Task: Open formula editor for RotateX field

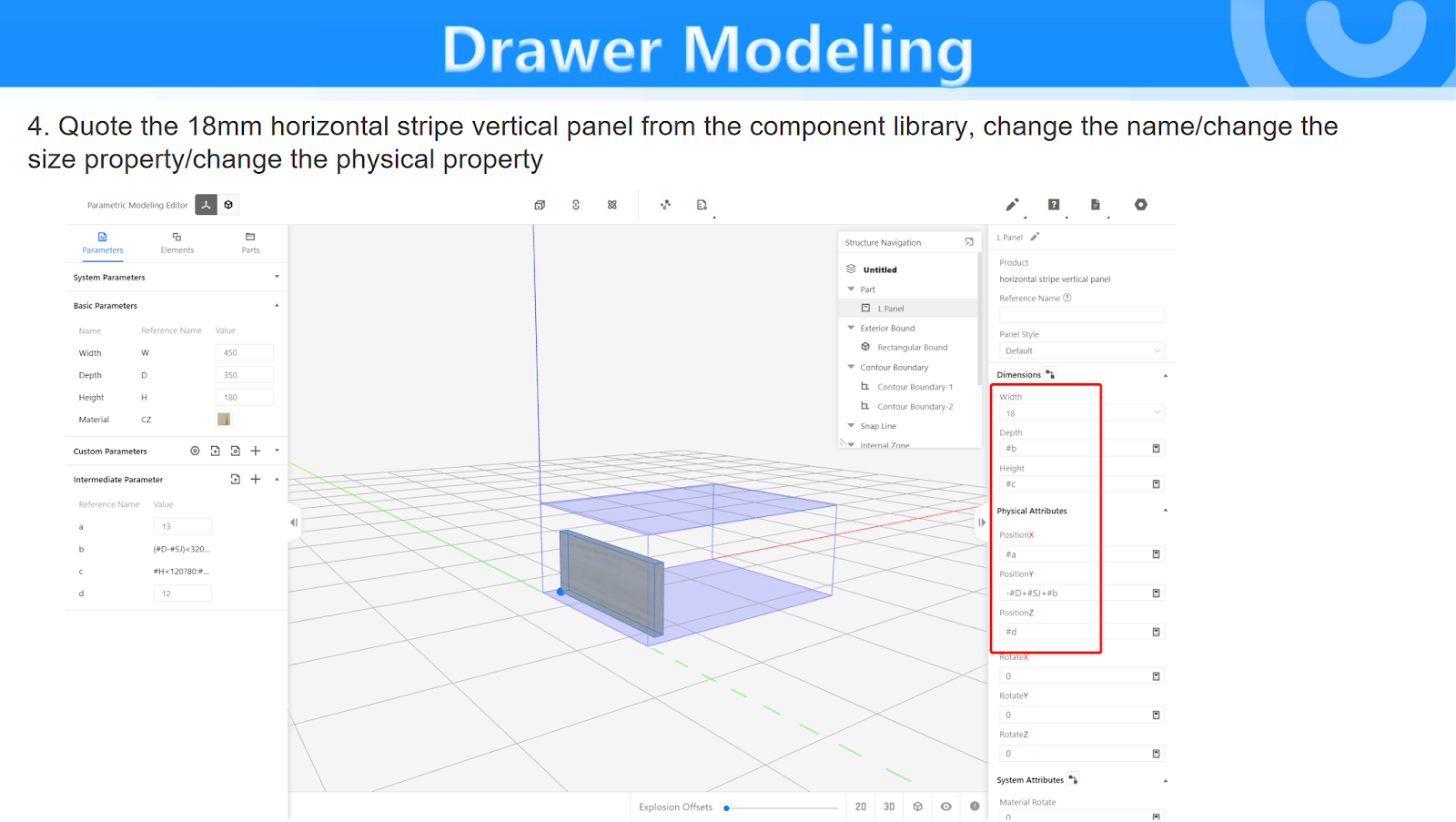Action: [x=1157, y=676]
